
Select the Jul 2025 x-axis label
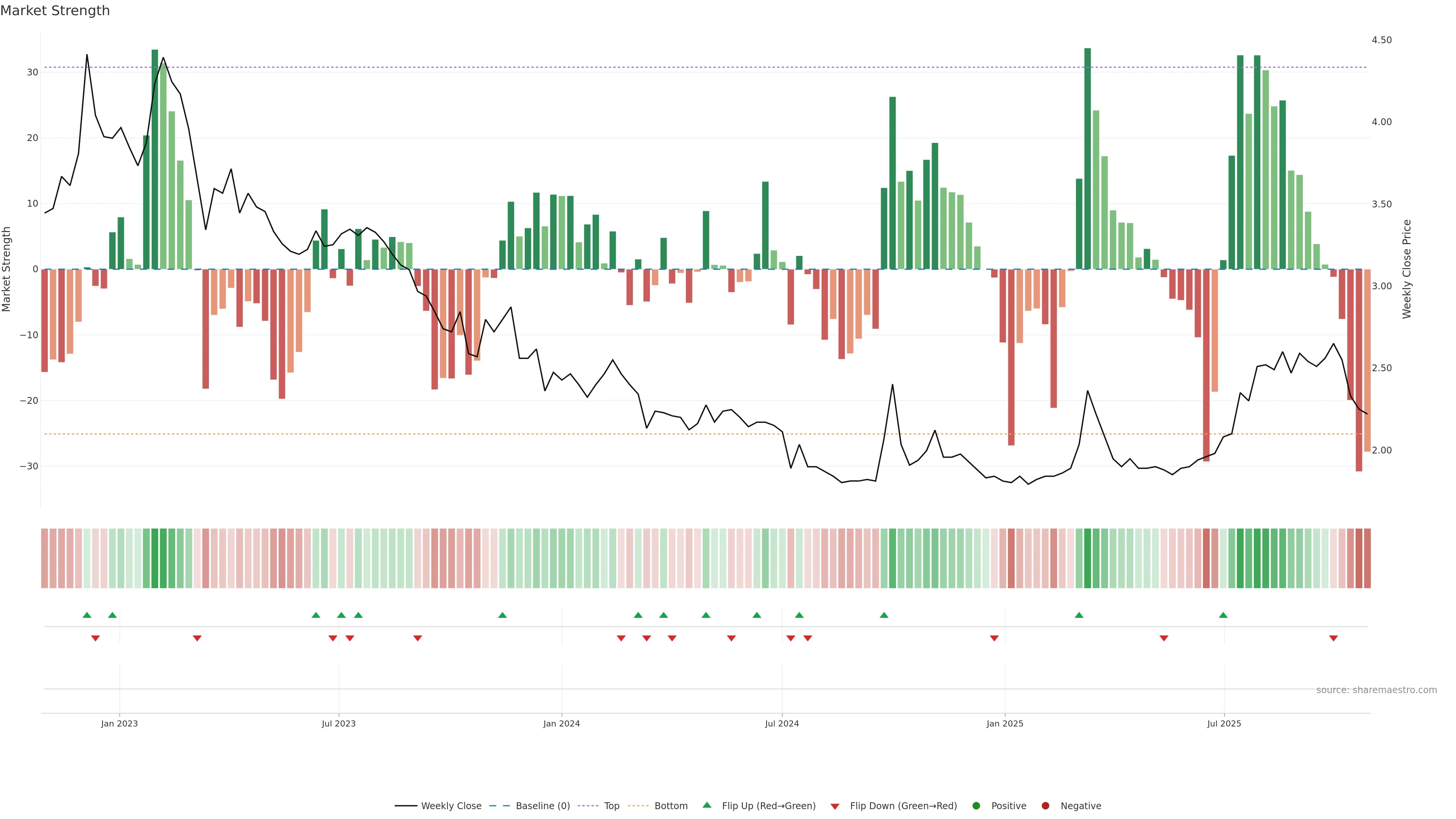[1224, 723]
